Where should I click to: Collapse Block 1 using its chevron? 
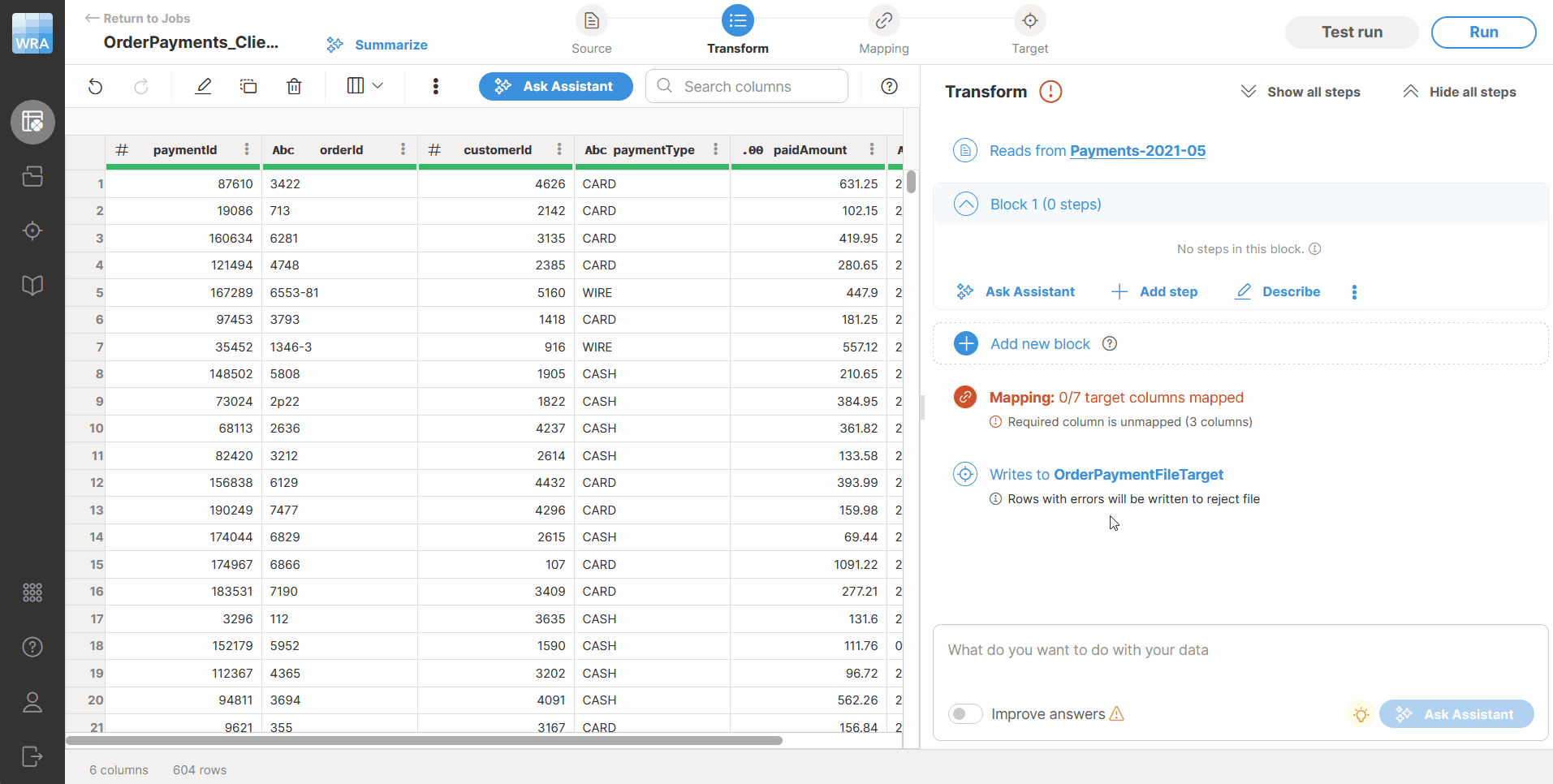[965, 204]
